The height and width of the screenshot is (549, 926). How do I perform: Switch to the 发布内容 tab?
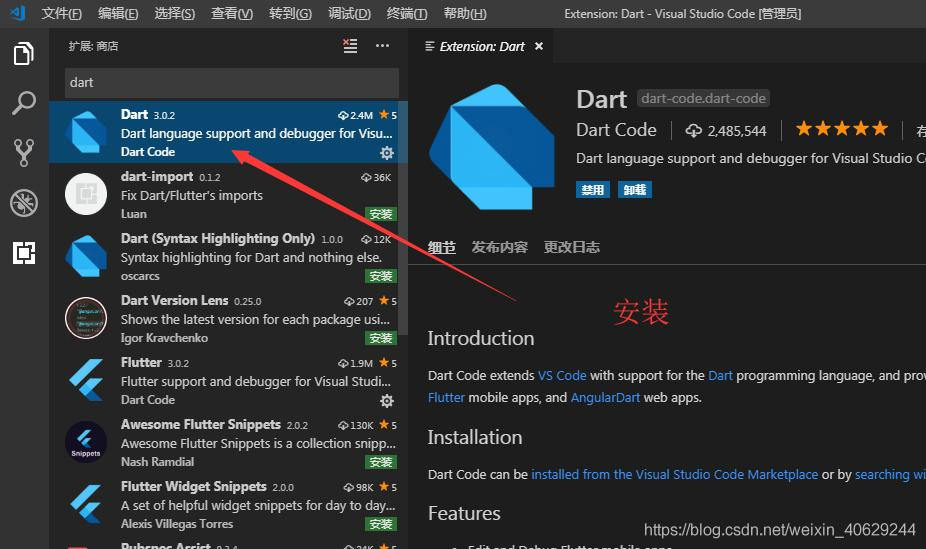500,247
